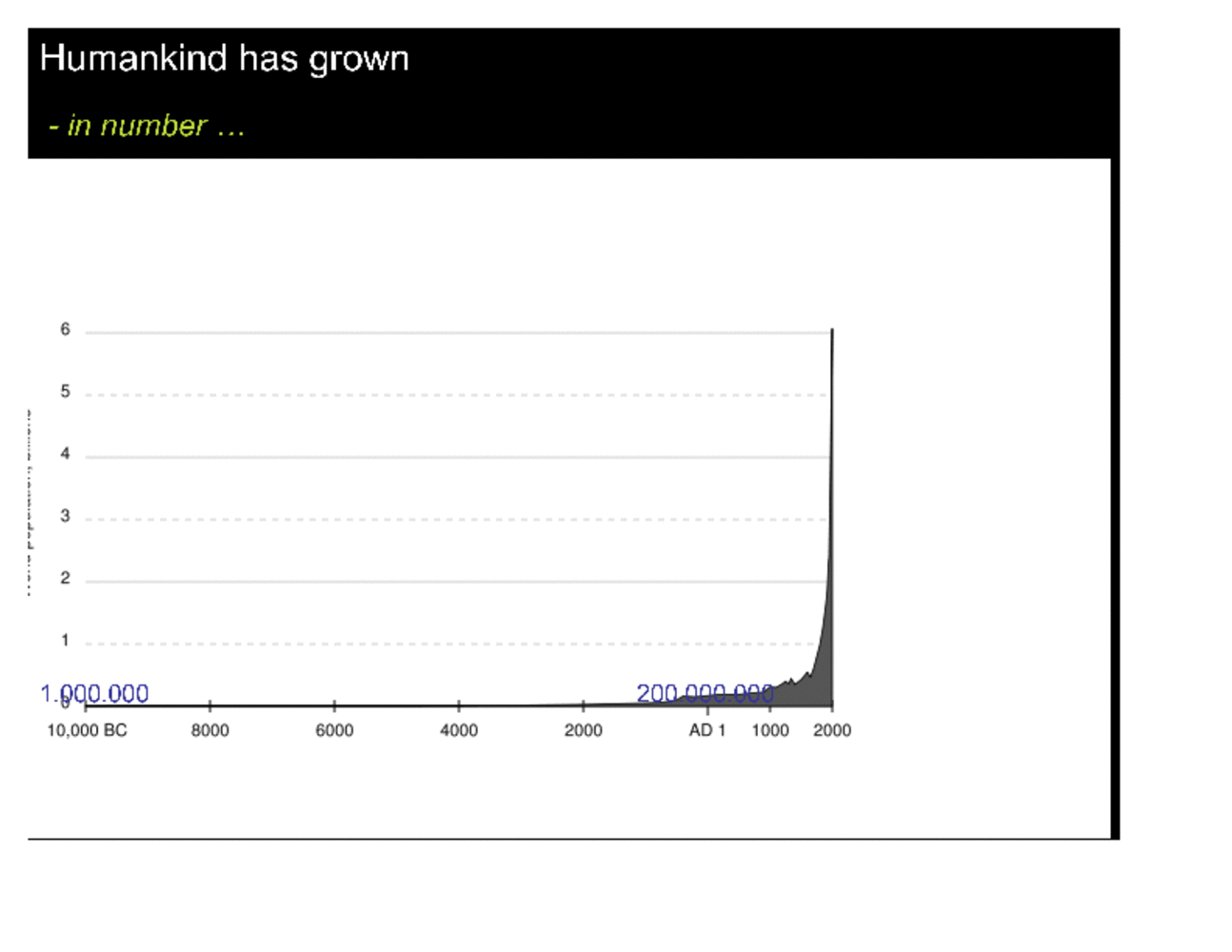Click the peak of the population curve
The image size is (1232, 952).
click(832, 330)
